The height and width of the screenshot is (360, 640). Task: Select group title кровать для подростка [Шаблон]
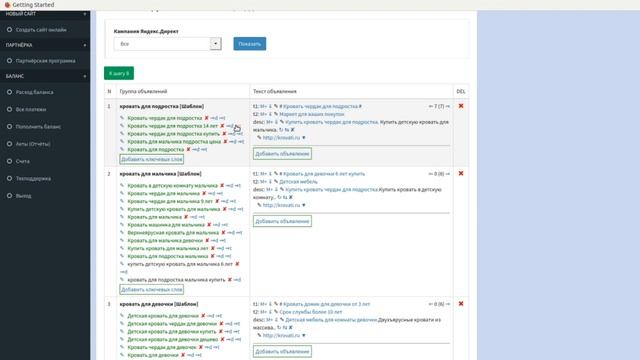click(162, 106)
